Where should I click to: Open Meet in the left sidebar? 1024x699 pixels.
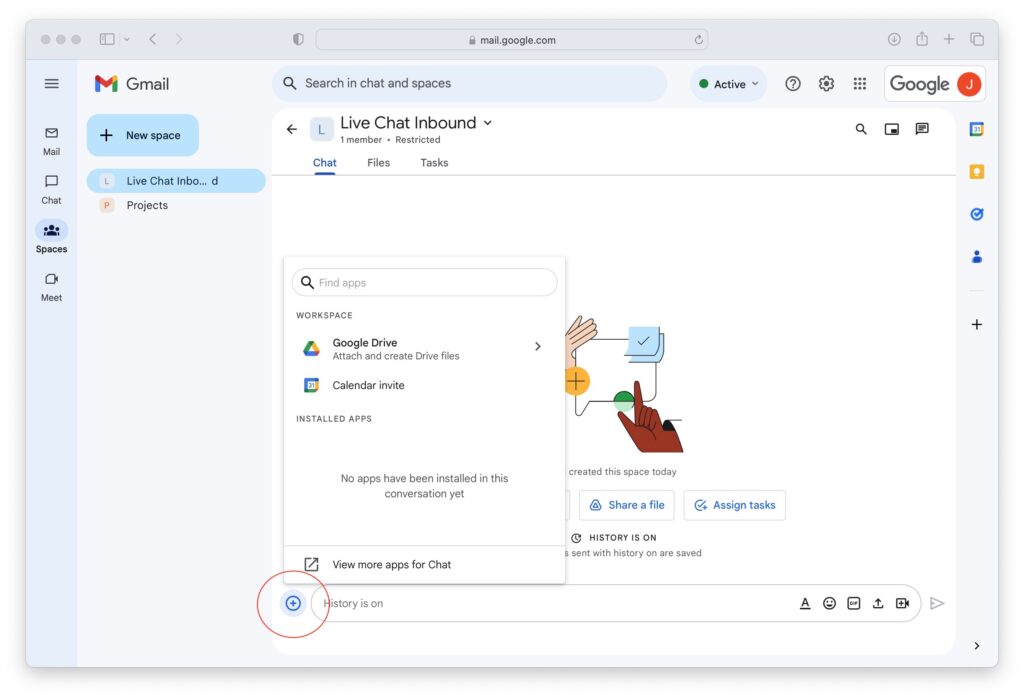coord(52,287)
